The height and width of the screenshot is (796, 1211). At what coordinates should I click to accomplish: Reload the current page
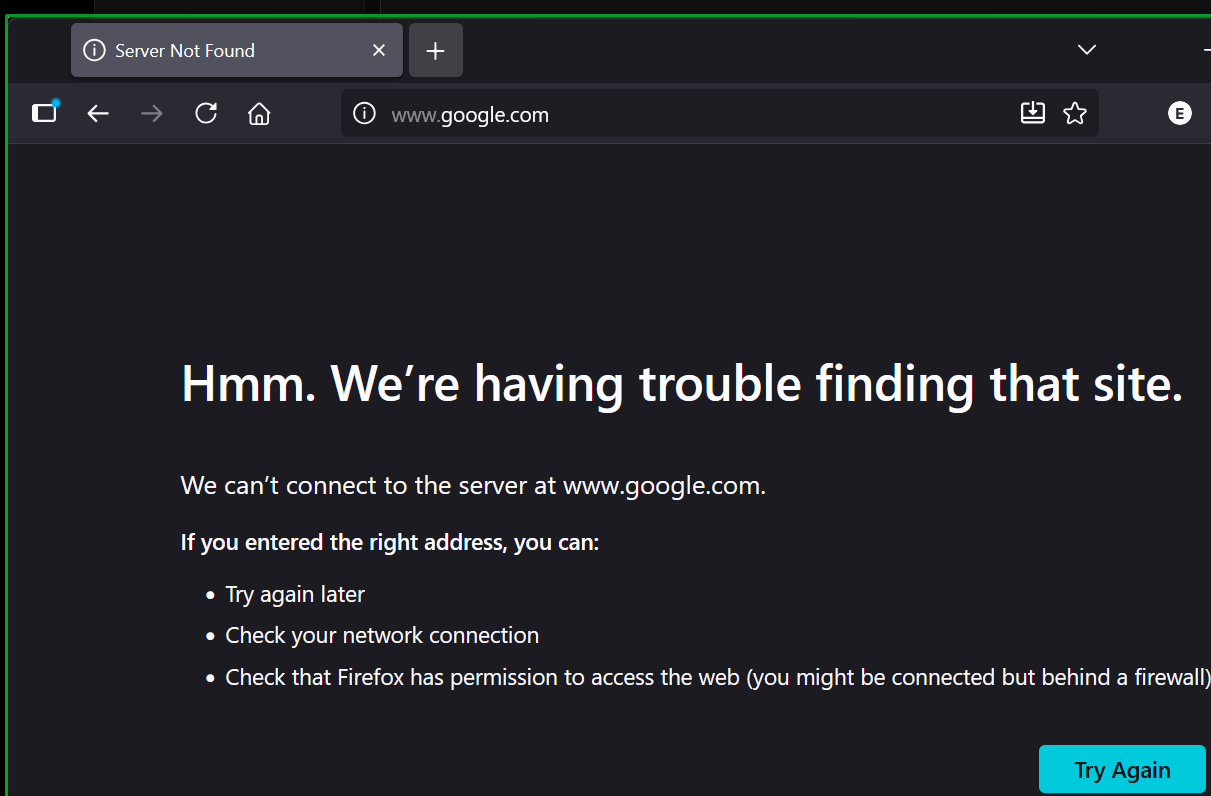pos(206,113)
